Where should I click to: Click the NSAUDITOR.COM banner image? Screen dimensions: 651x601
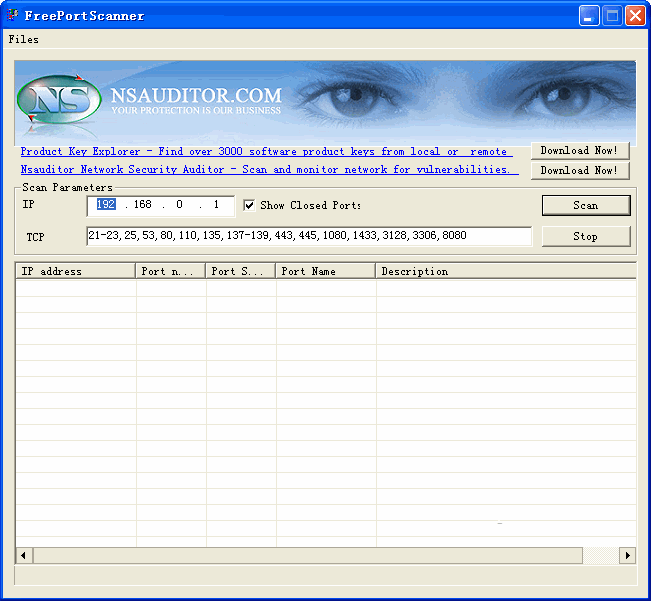(325, 103)
